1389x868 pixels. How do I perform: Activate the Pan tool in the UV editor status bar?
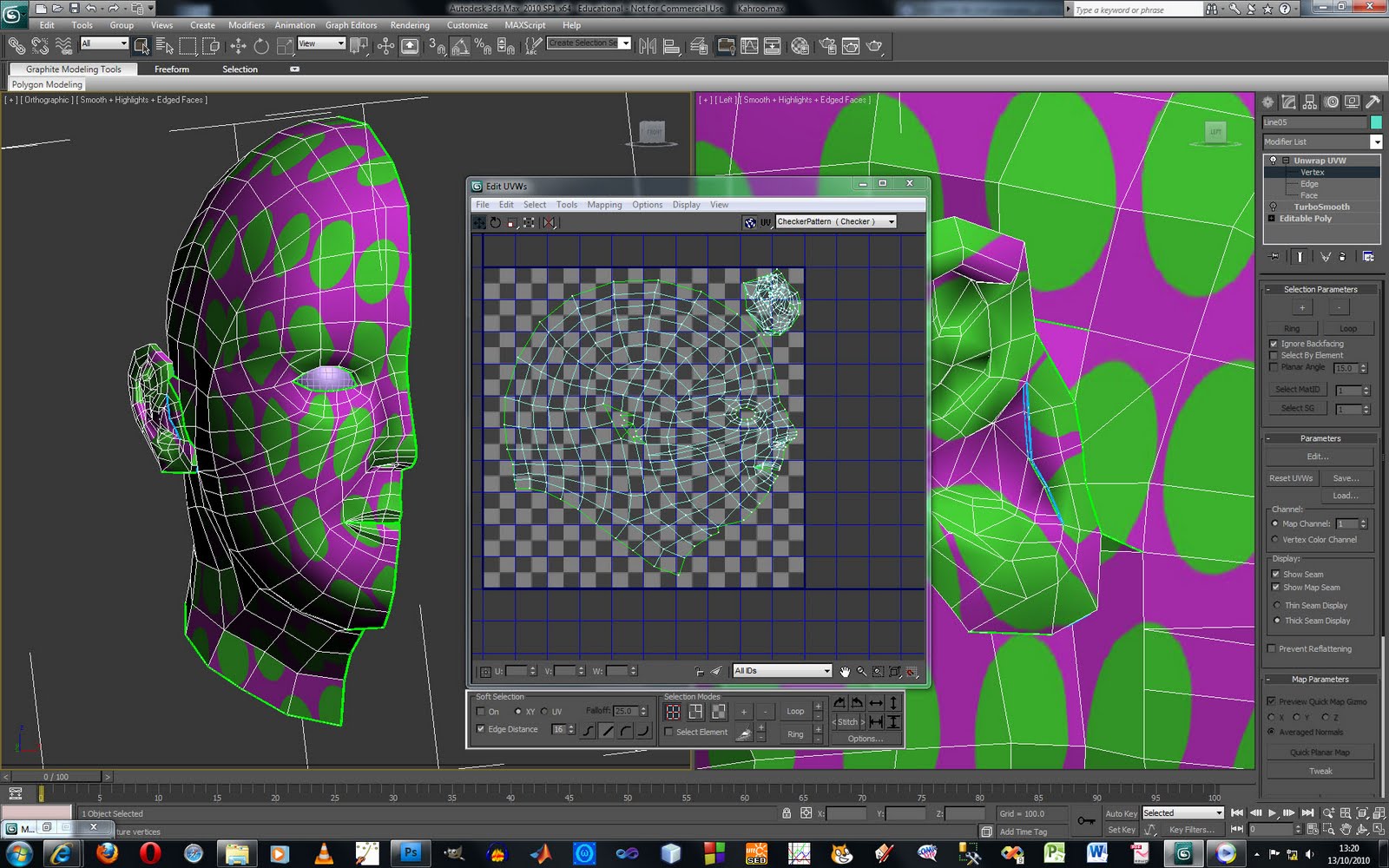point(845,671)
